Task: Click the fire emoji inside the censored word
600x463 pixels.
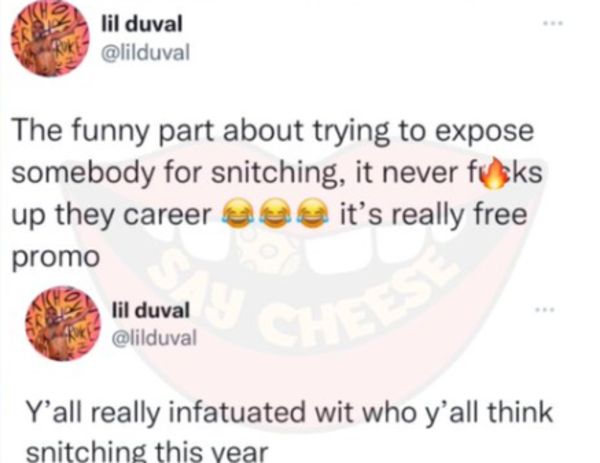Action: click(494, 173)
